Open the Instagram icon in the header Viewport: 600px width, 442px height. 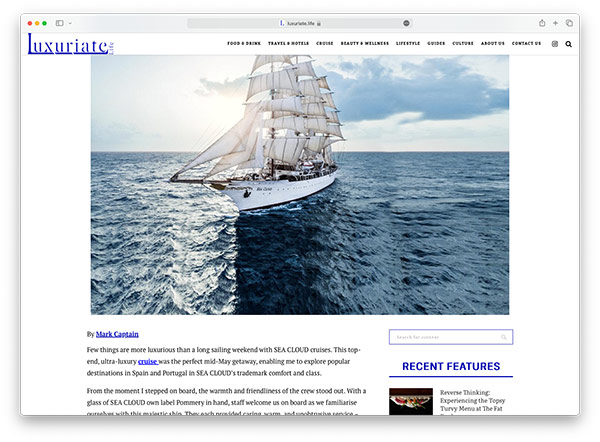[555, 44]
